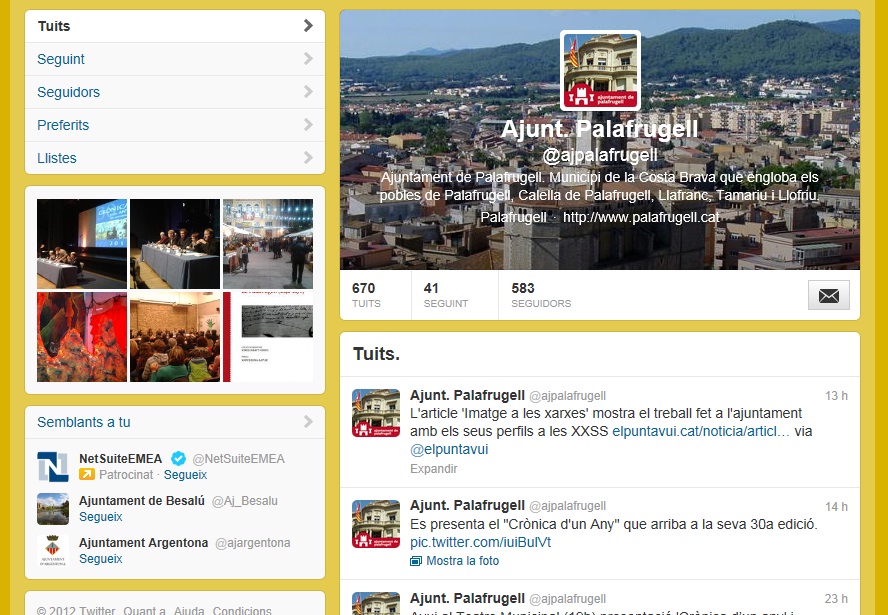Click avatar on the 13 h tweet
Screen dimensions: 888x615
click(x=376, y=413)
